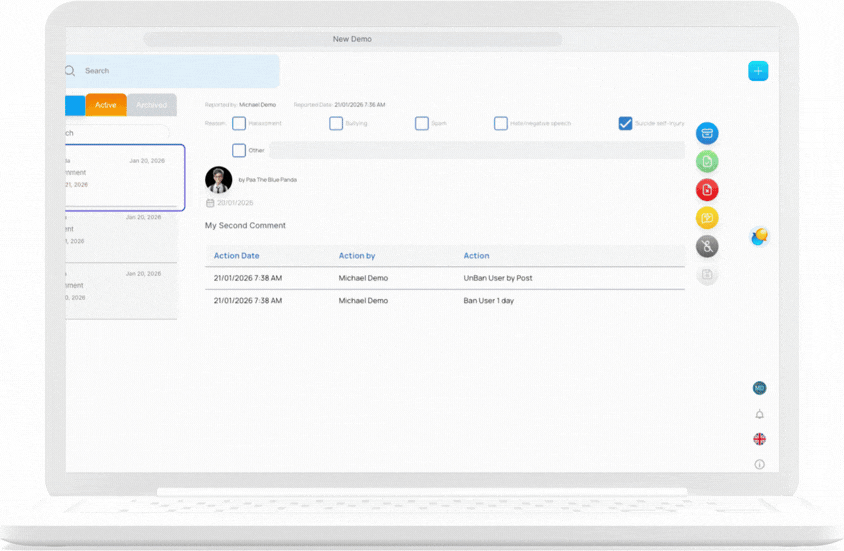
Task: Click the Action by column header
Action: point(357,256)
